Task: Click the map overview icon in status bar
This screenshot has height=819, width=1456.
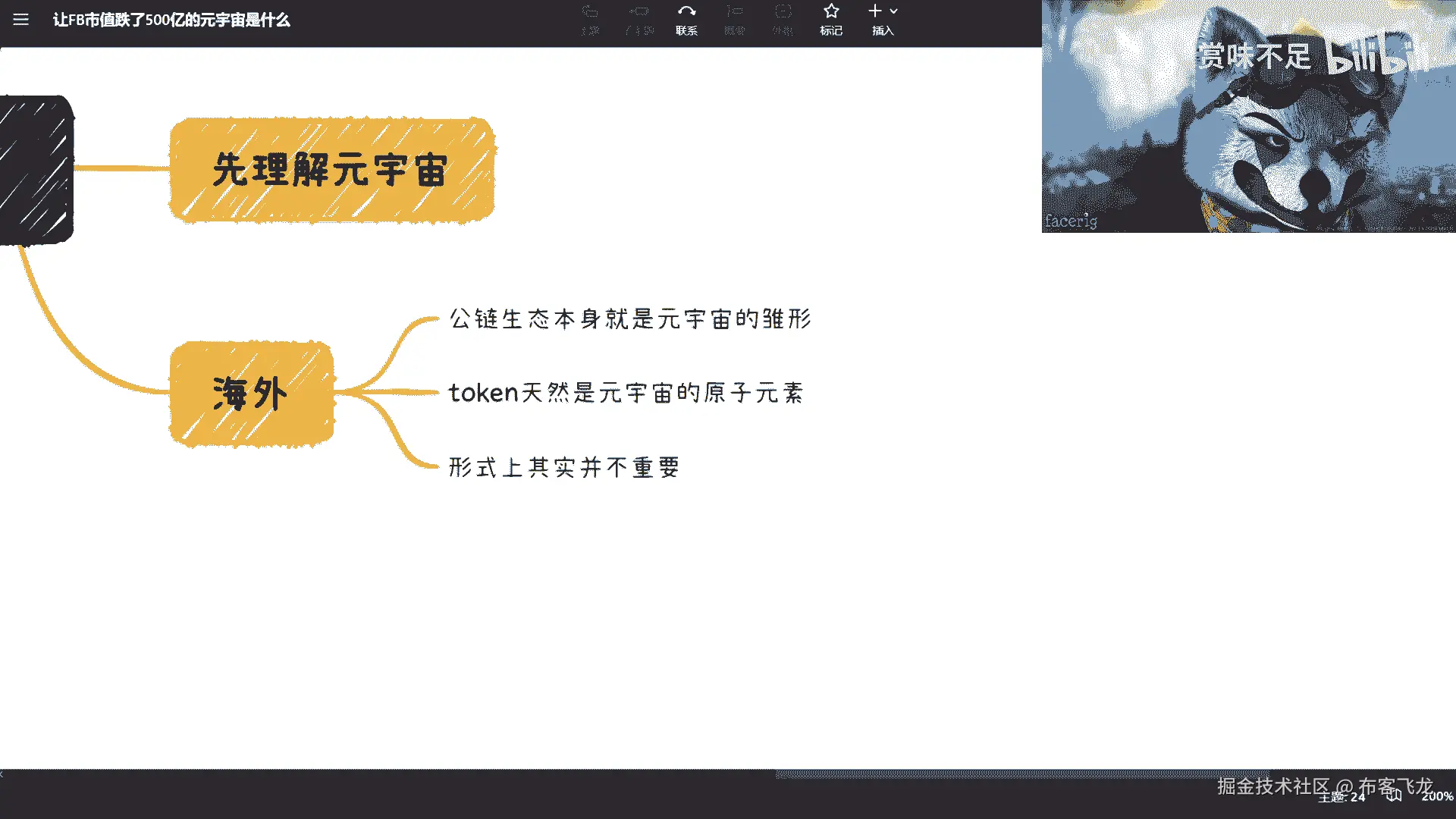Action: click(1394, 795)
